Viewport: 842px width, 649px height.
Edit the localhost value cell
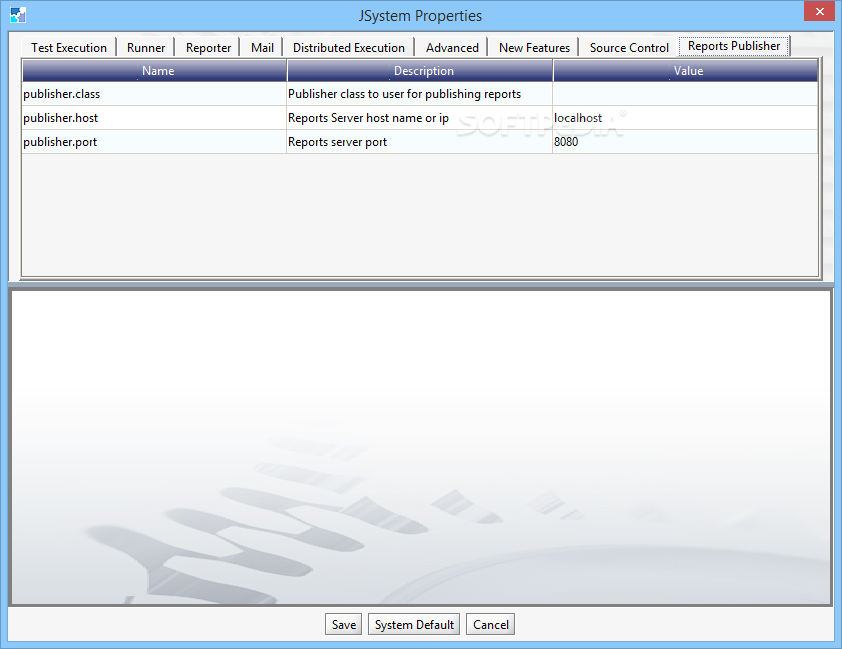(x=685, y=118)
